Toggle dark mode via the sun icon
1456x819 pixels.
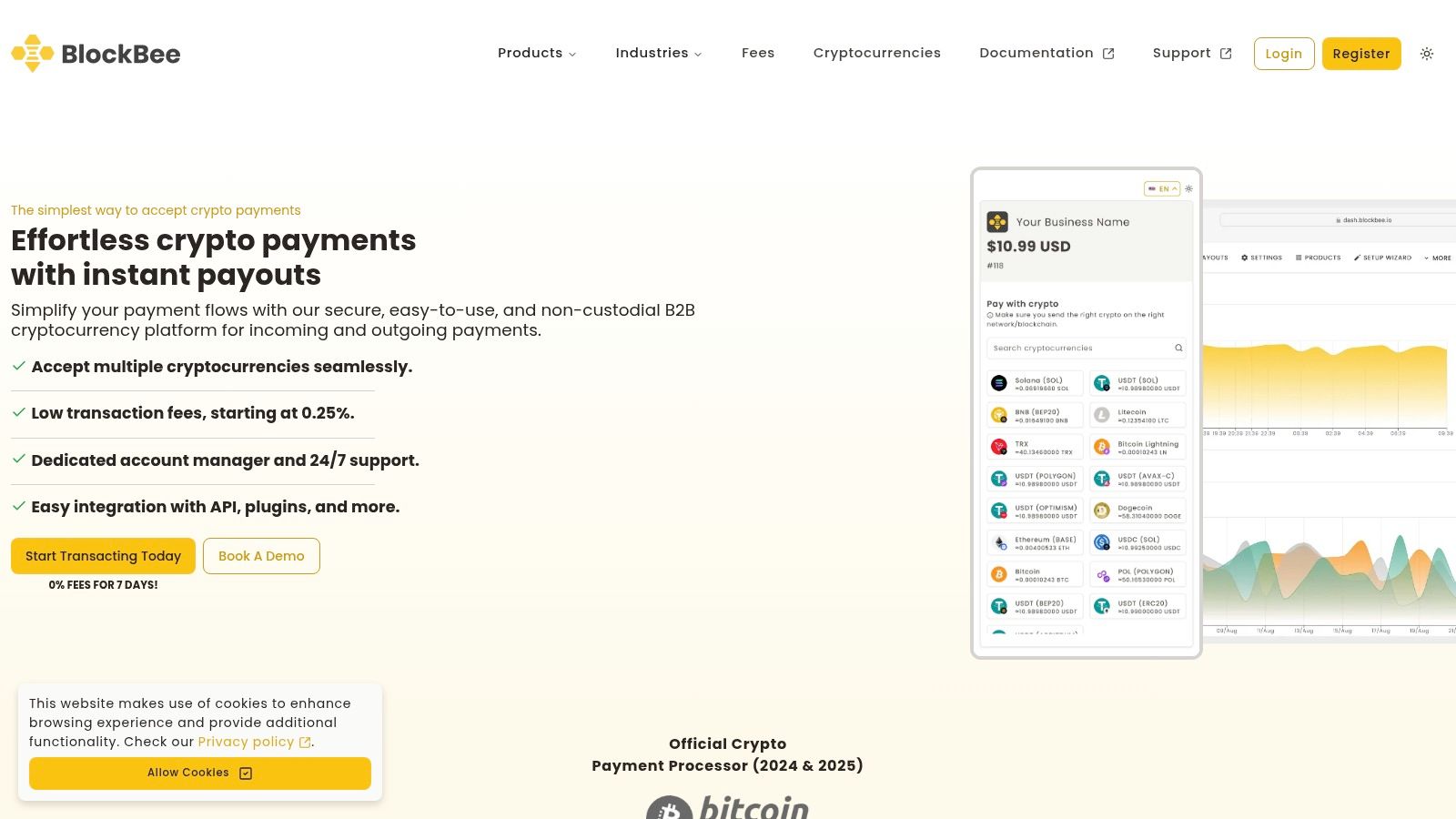coord(1426,54)
